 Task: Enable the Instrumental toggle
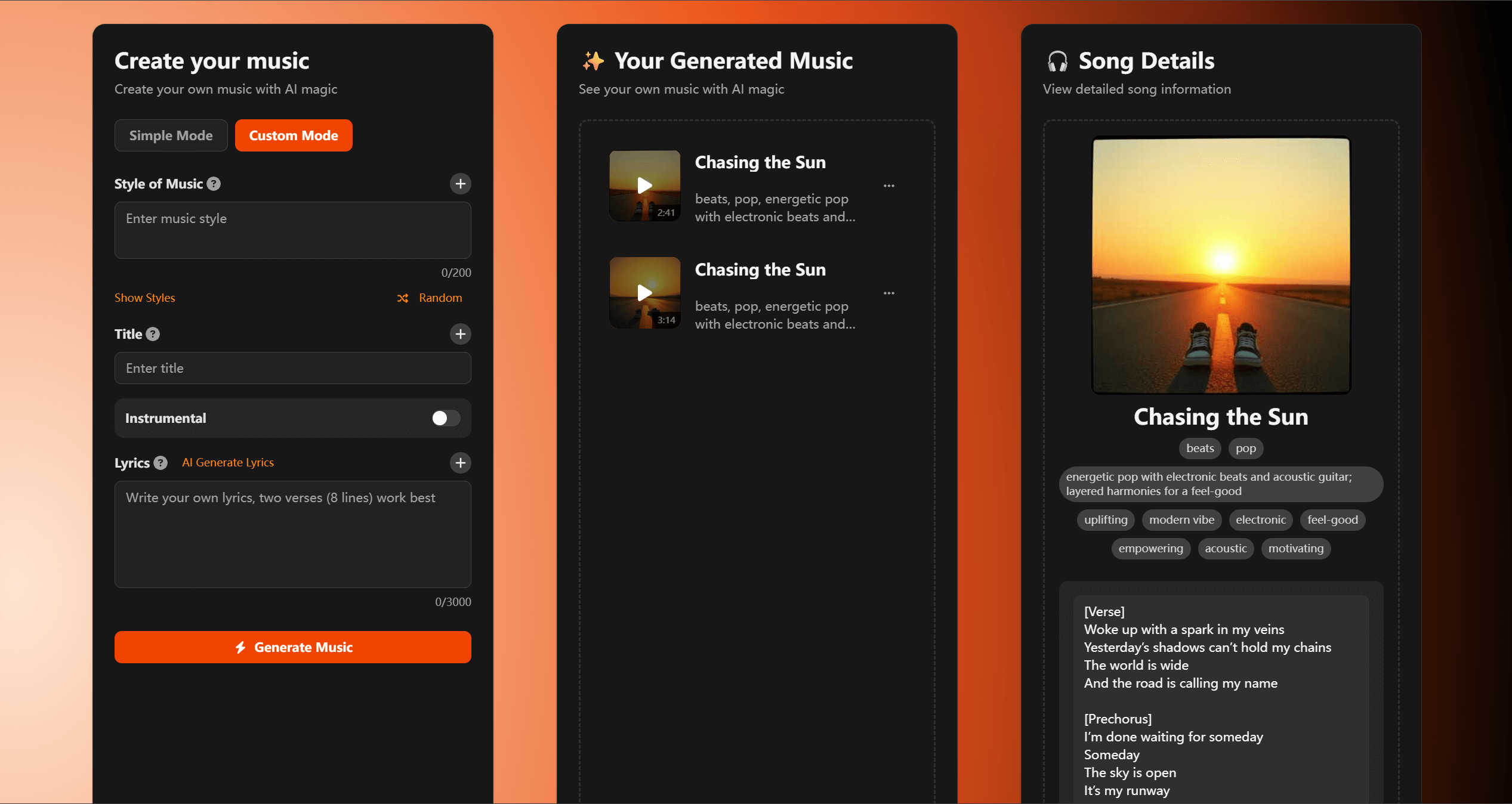(445, 418)
